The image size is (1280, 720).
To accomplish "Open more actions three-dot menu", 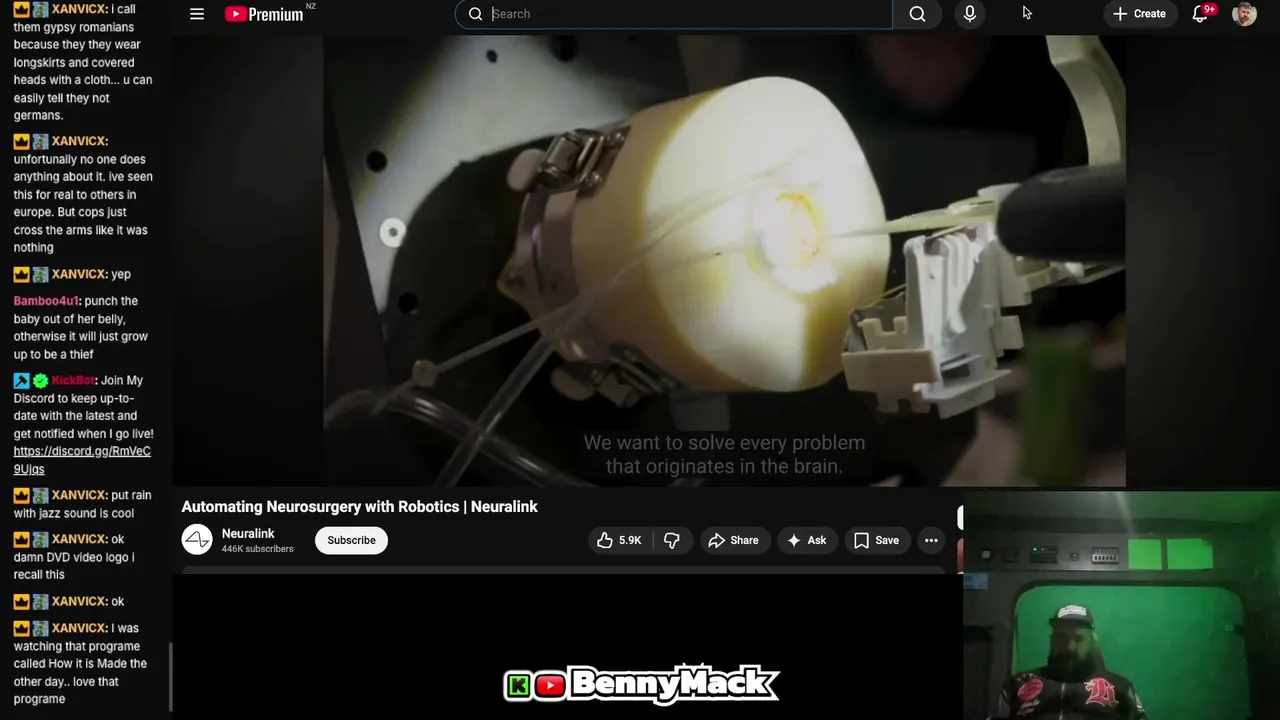I will pos(931,540).
